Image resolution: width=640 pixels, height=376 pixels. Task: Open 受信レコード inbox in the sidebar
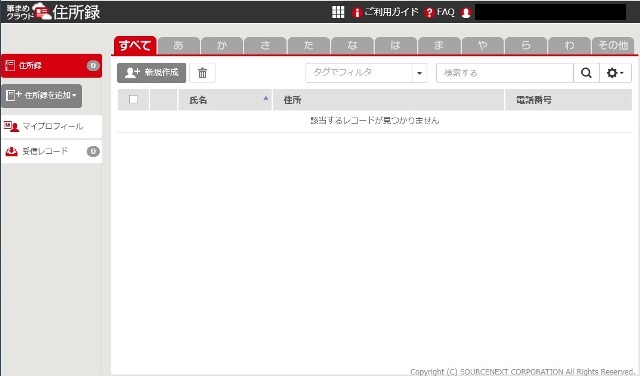[x=52, y=151]
